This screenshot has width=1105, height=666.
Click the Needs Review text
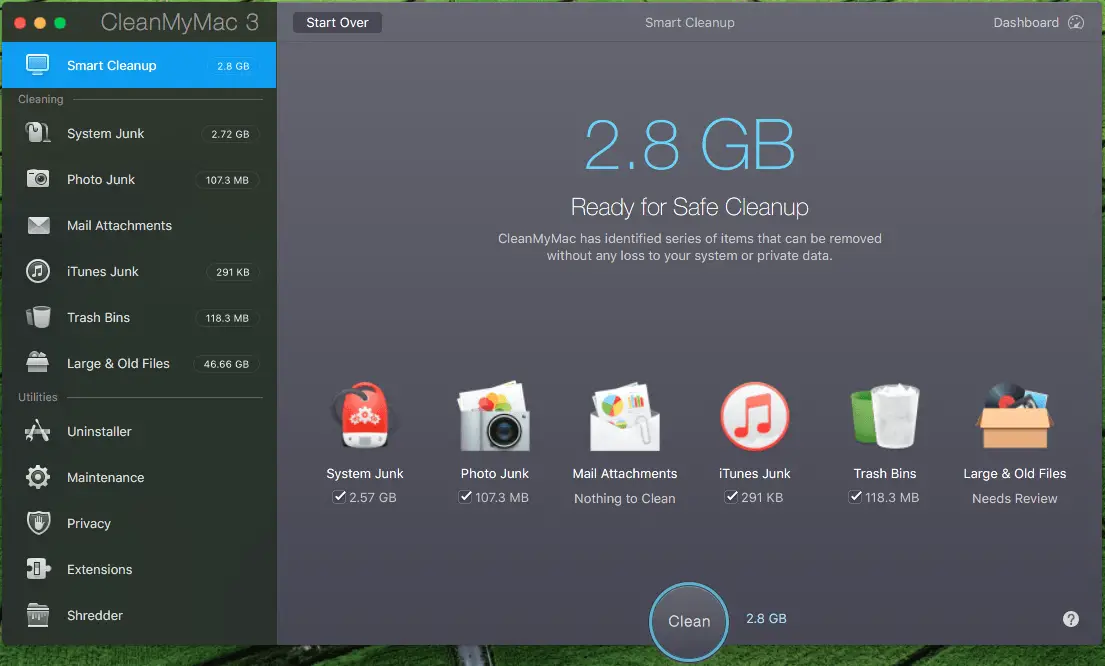click(1014, 498)
